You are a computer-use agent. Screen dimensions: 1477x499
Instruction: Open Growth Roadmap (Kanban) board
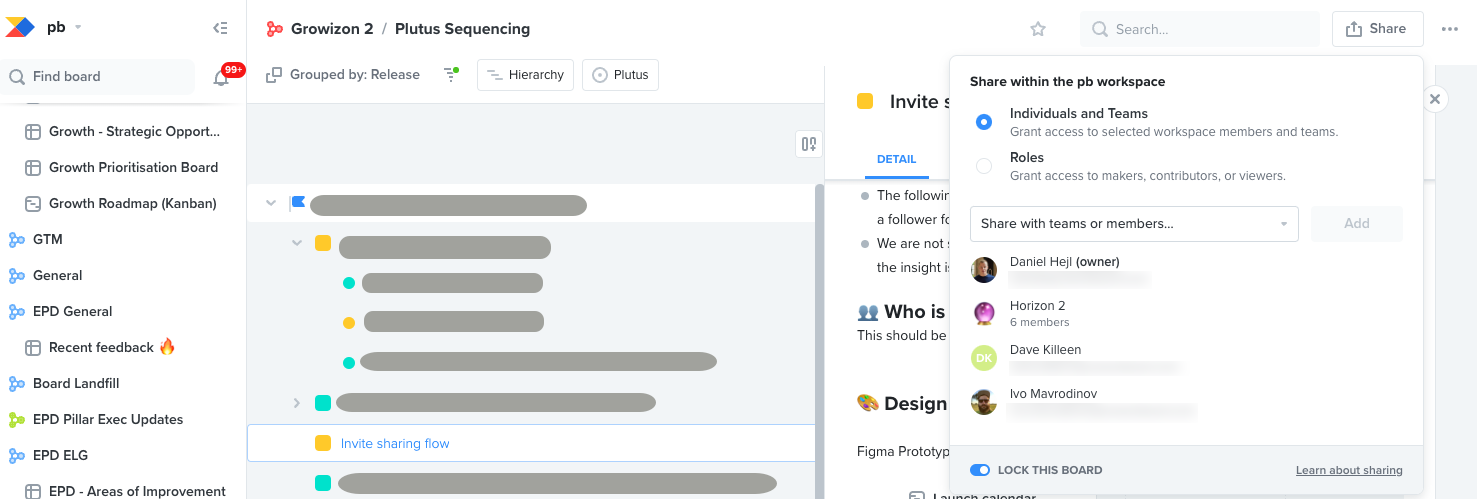pyautogui.click(x=133, y=203)
